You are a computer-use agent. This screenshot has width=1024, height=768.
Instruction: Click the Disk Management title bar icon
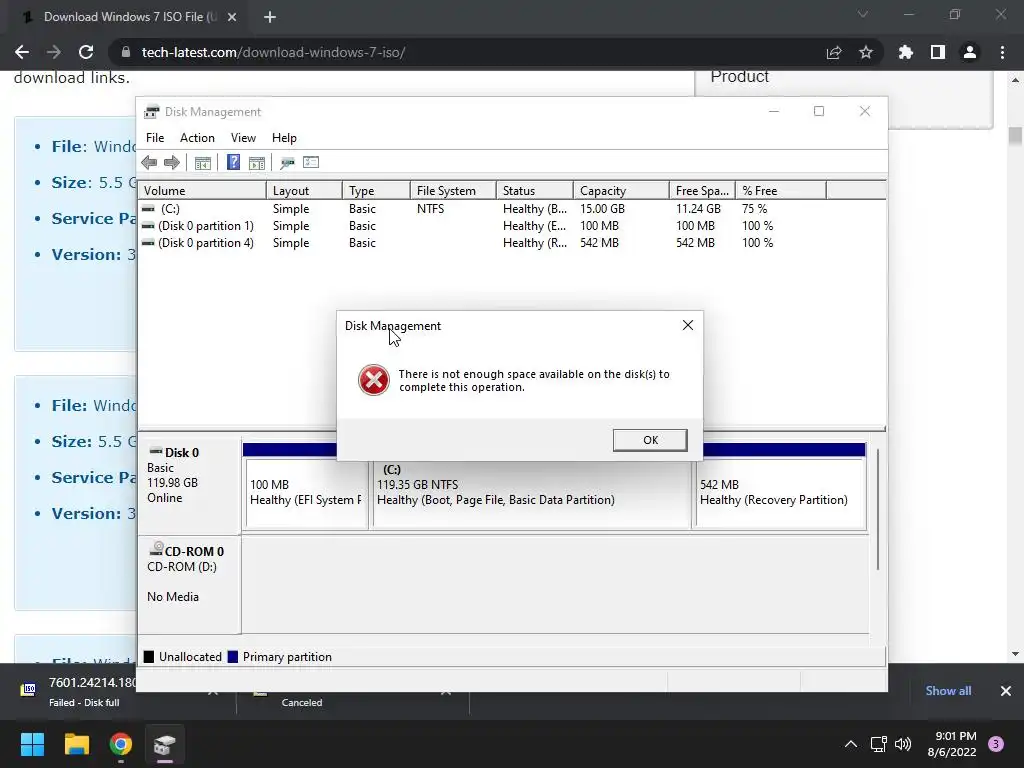(152, 112)
